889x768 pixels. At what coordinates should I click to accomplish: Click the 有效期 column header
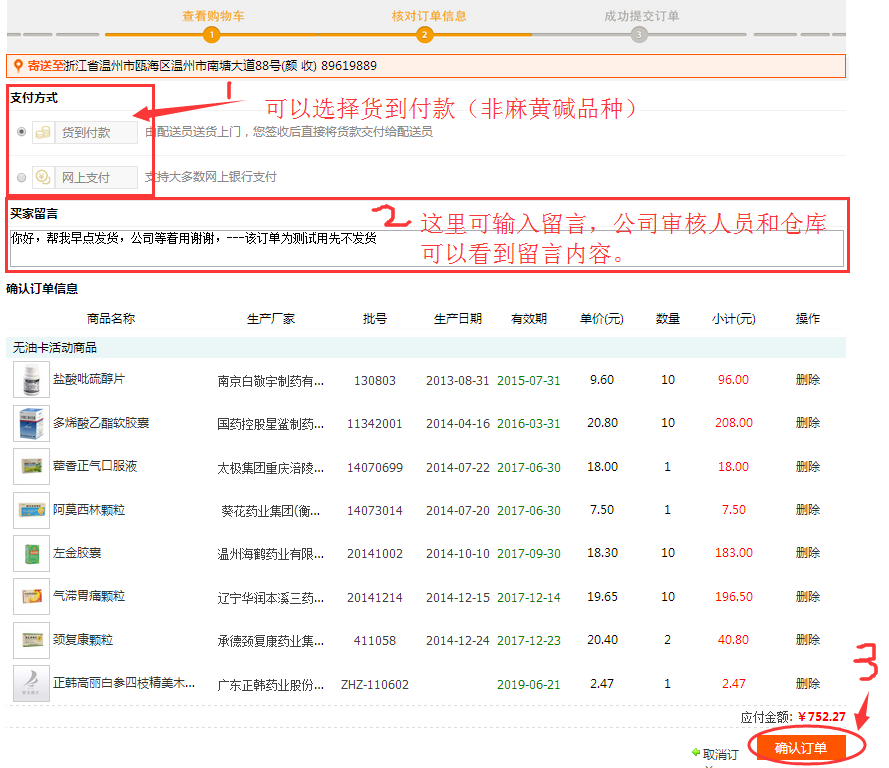[529, 319]
